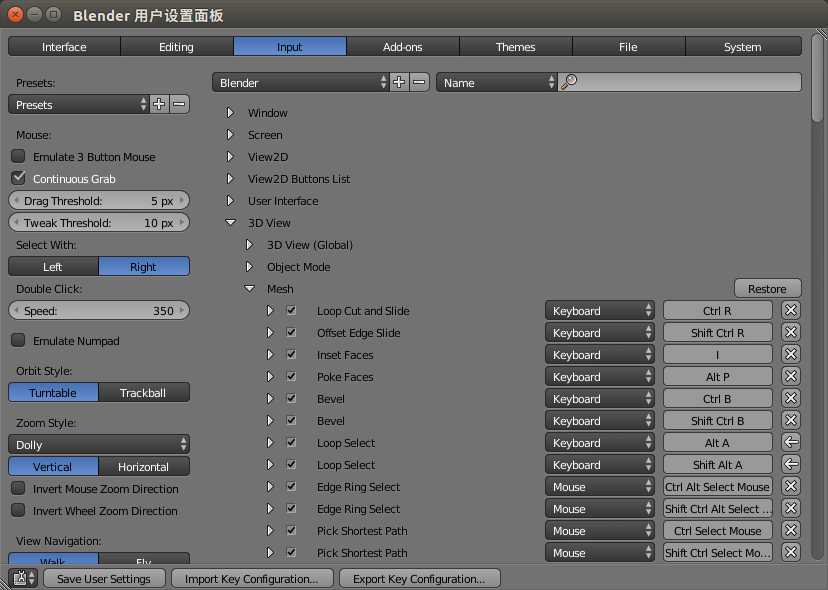This screenshot has height=590, width=828.
Task: Open the Add-ons tab
Action: click(x=403, y=46)
